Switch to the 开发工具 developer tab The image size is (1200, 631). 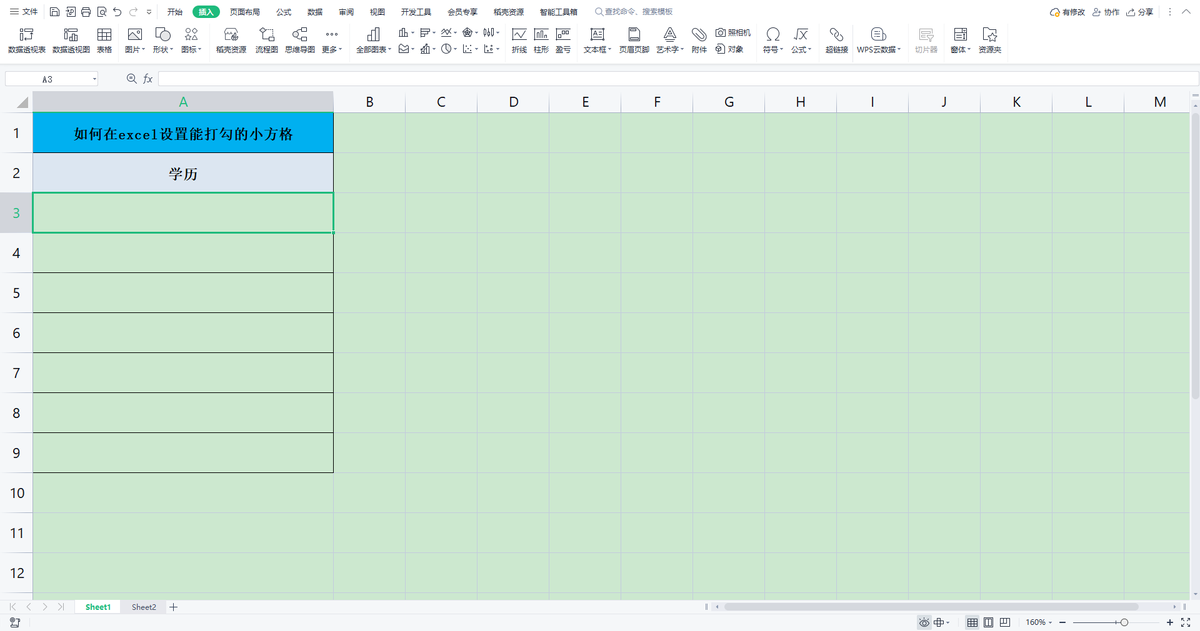[416, 12]
